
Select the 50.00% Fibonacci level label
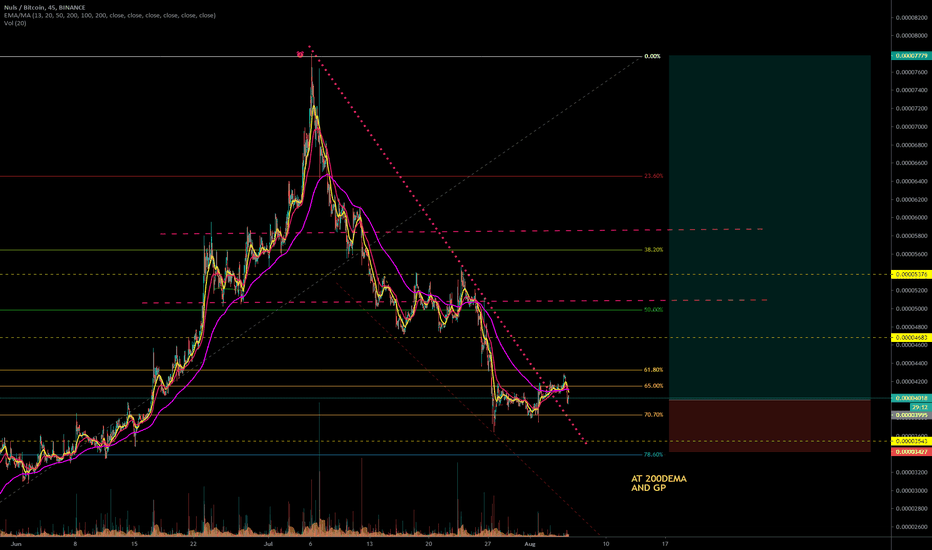pyautogui.click(x=653, y=310)
